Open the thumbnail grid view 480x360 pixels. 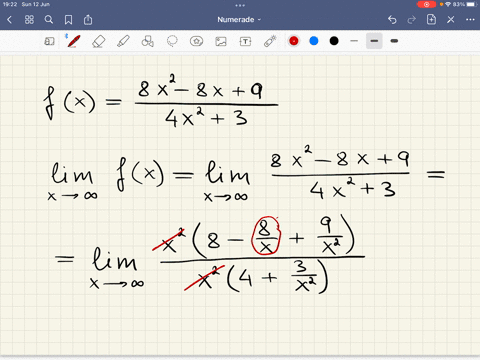(29, 20)
